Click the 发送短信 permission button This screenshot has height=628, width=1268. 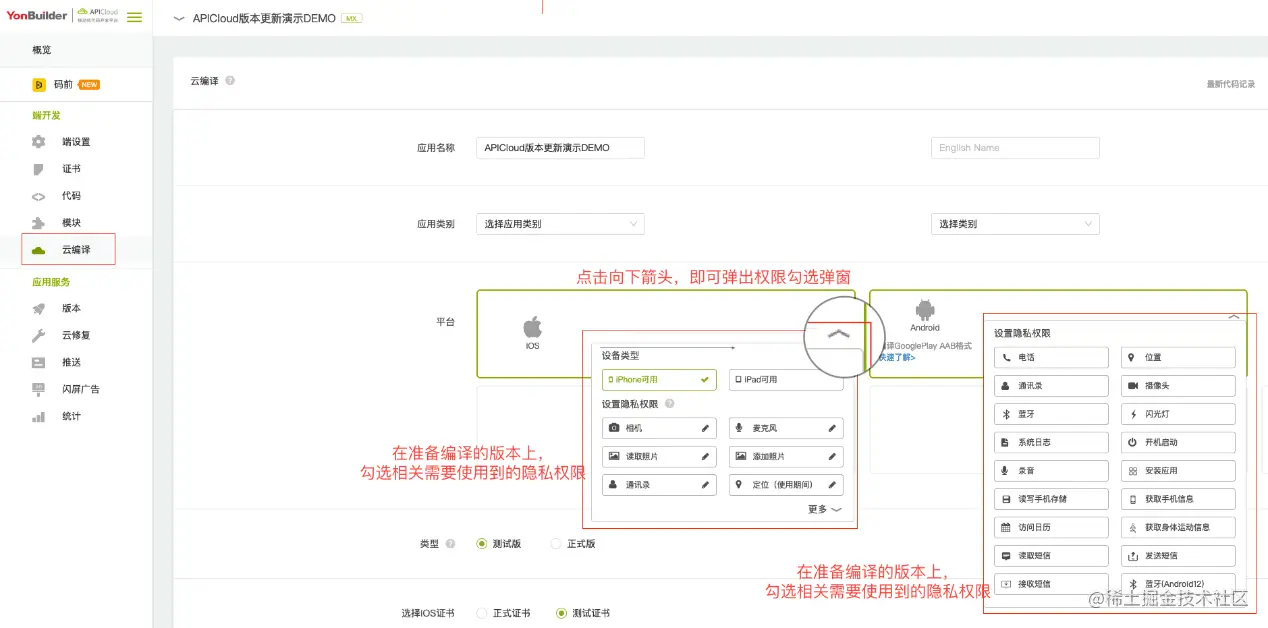1178,555
